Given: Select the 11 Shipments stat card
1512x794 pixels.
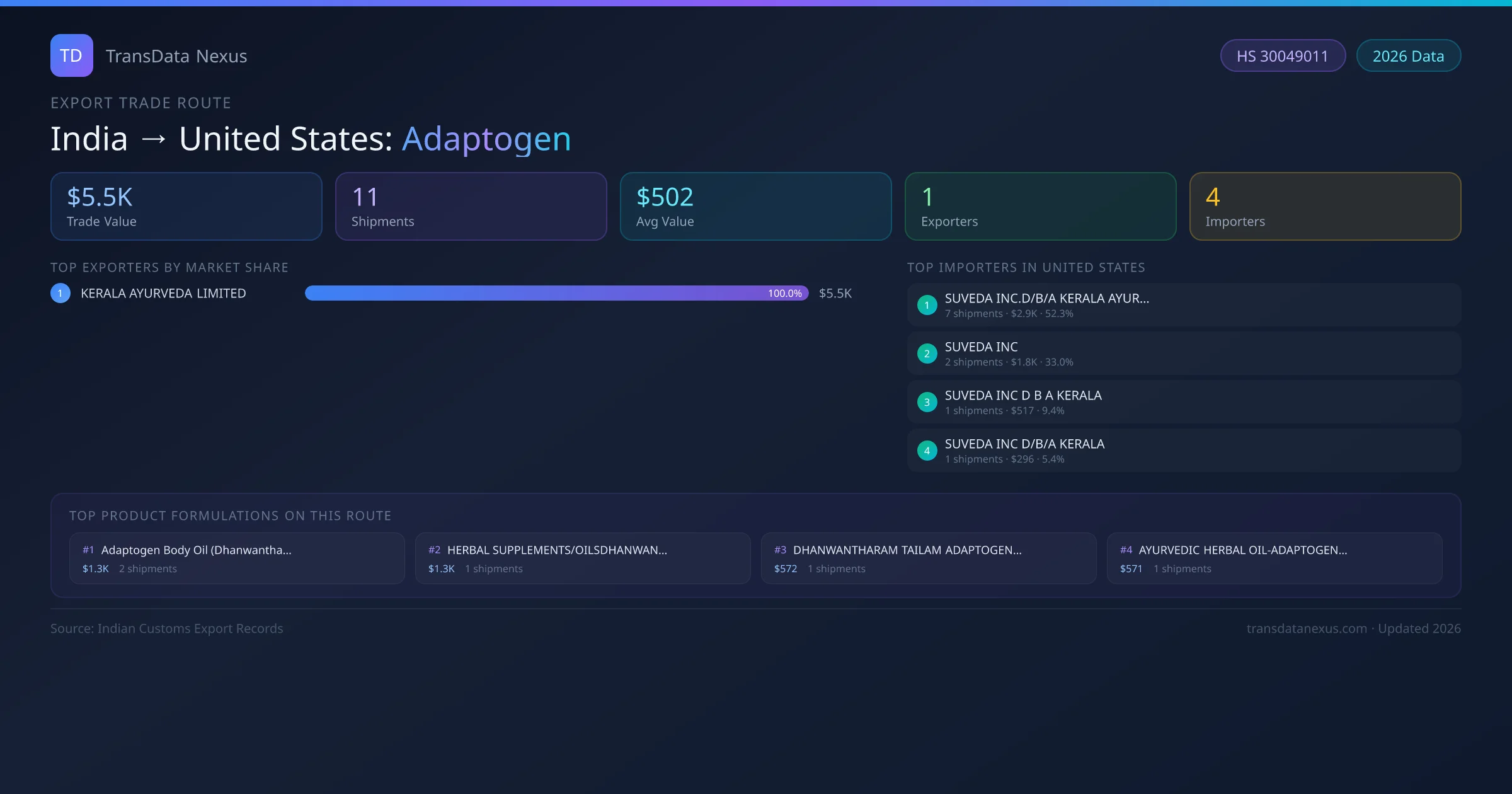Looking at the screenshot, I should click(471, 206).
